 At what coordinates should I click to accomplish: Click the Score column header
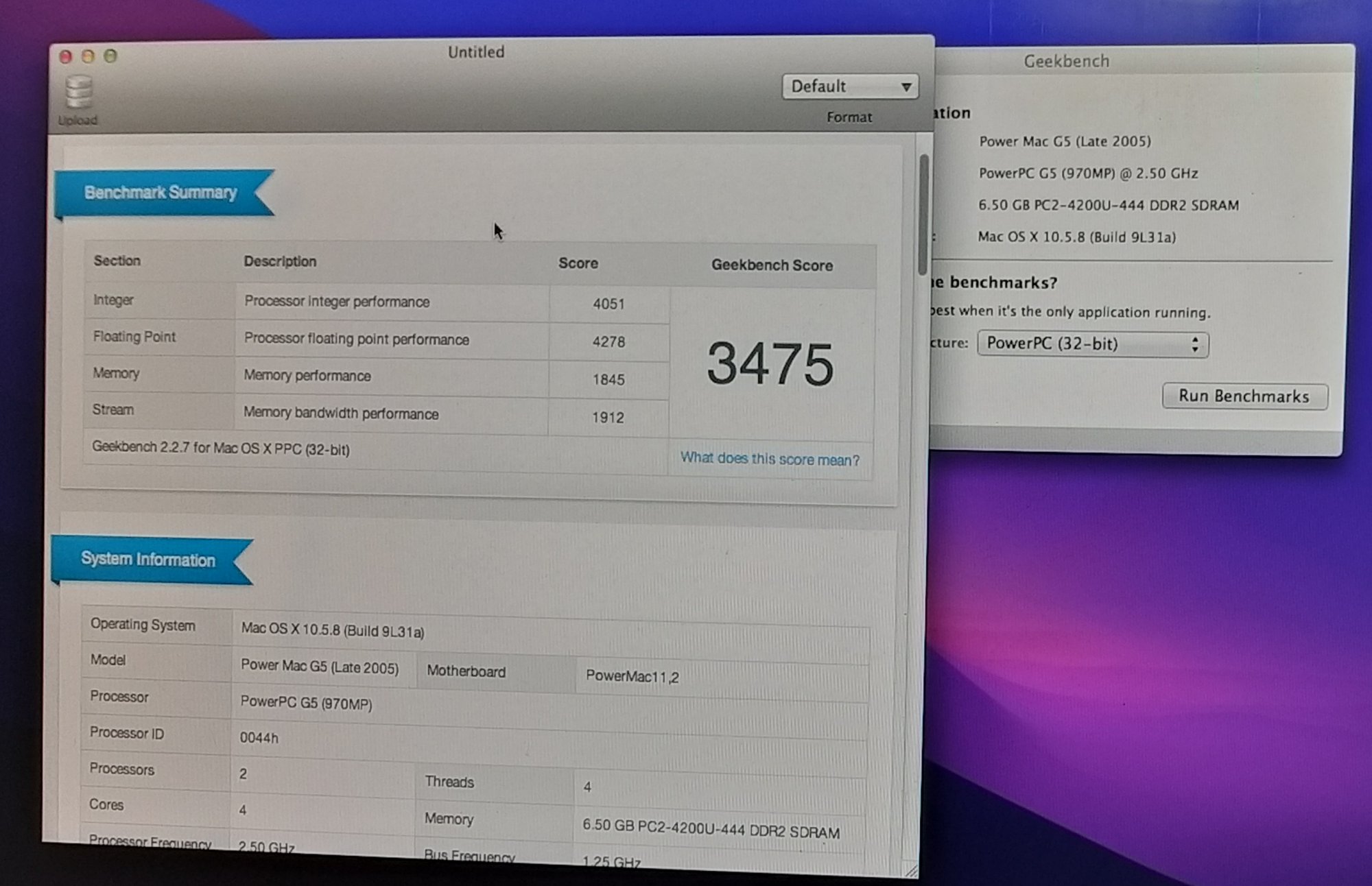click(578, 263)
